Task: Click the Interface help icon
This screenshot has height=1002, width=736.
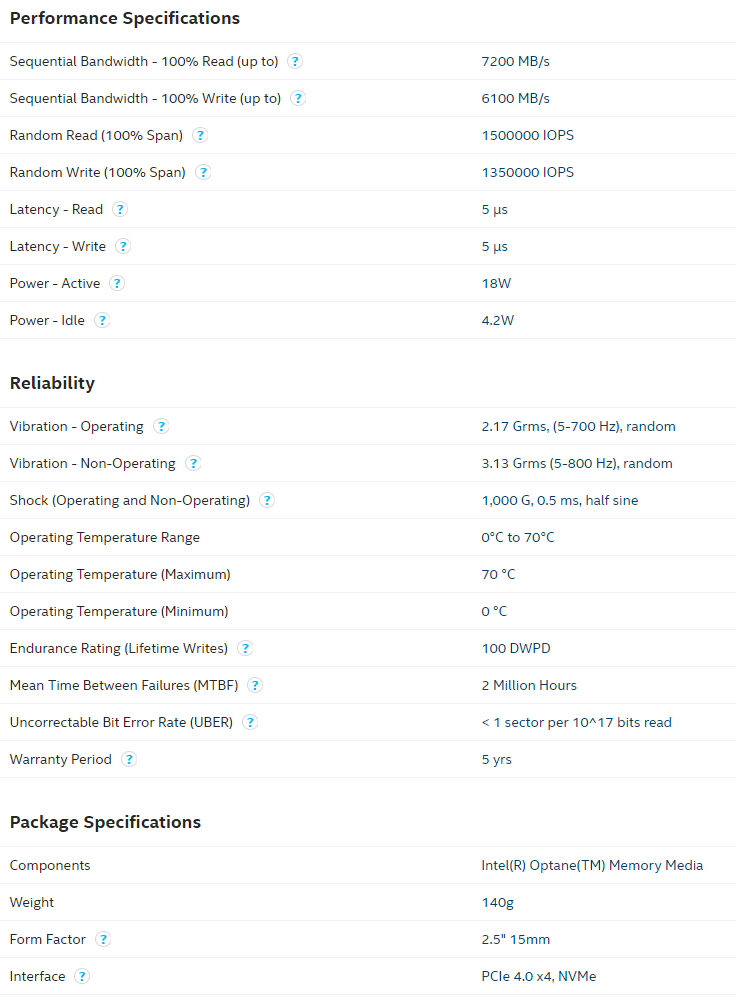Action: [x=82, y=976]
